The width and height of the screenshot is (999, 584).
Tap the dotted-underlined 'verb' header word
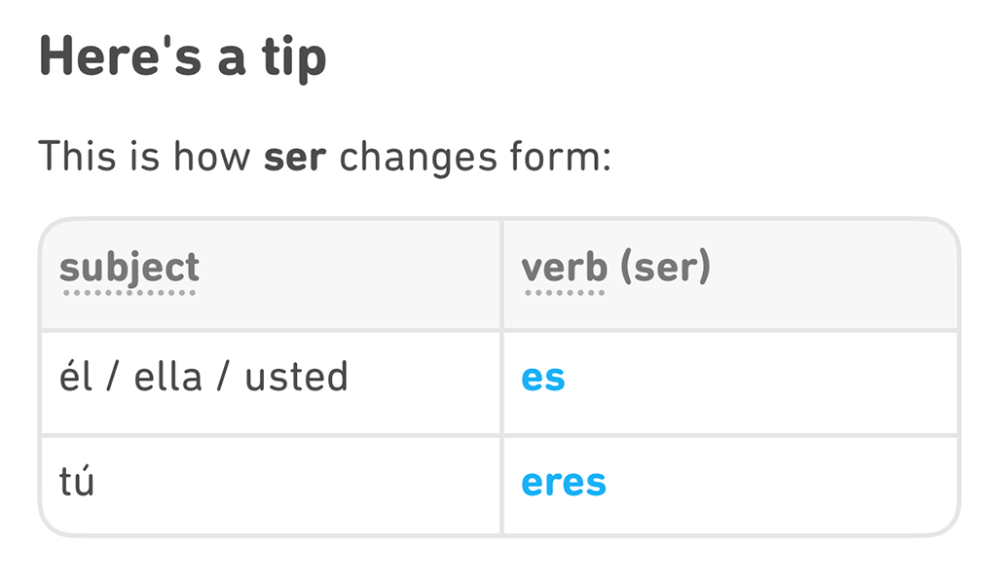564,268
